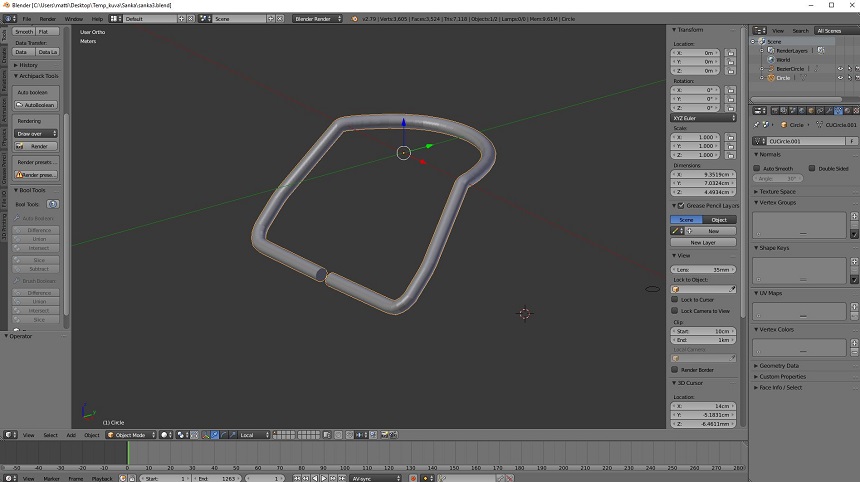Hide BezierCircle using its eye icon
The image size is (860, 482).
838,68
